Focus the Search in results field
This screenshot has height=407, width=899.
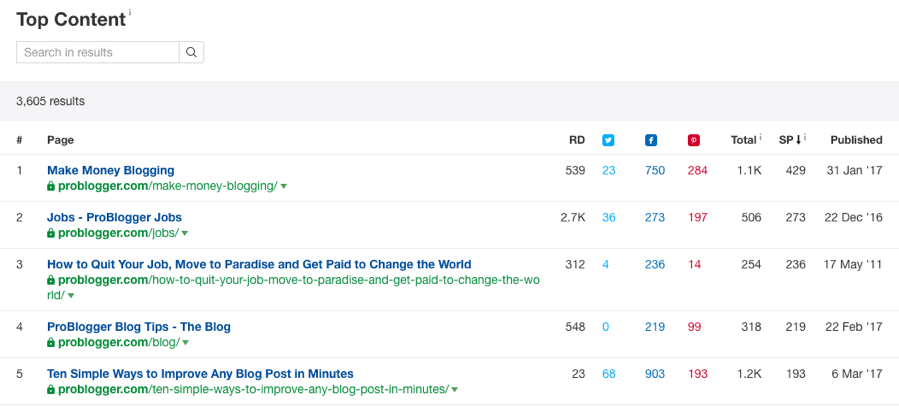98,52
